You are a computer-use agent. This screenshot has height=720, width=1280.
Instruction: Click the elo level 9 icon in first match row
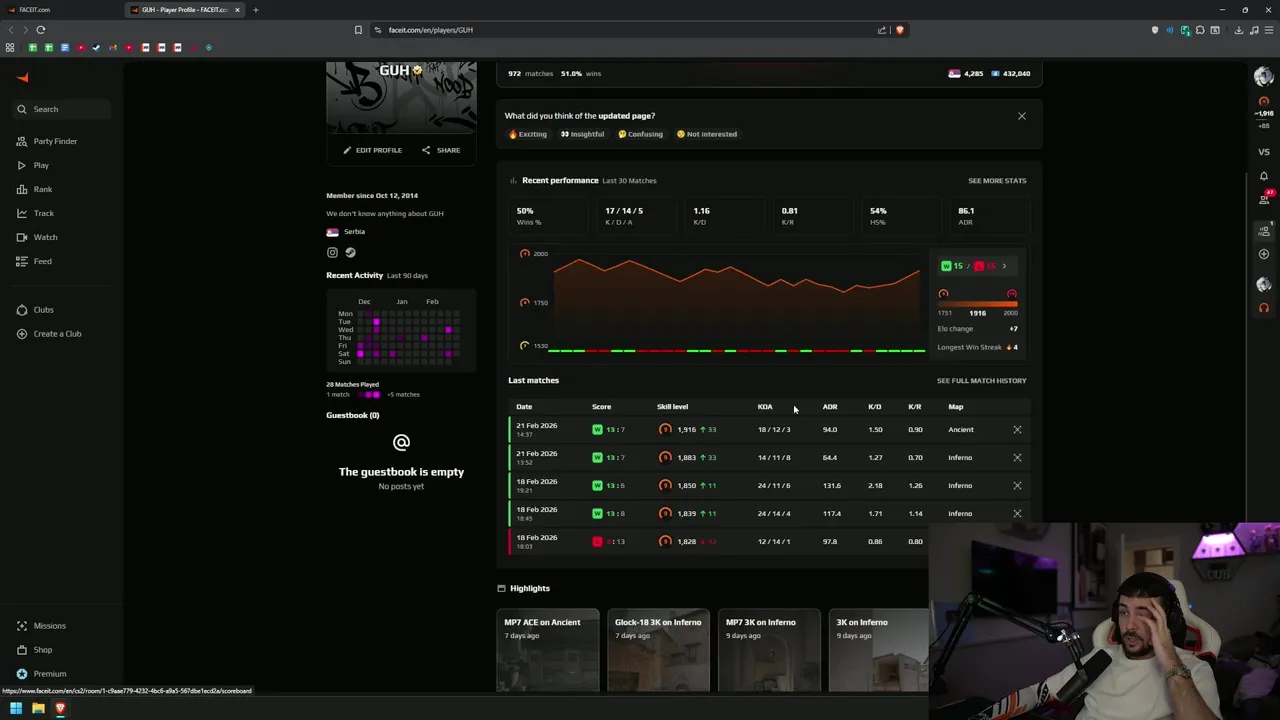[665, 430]
